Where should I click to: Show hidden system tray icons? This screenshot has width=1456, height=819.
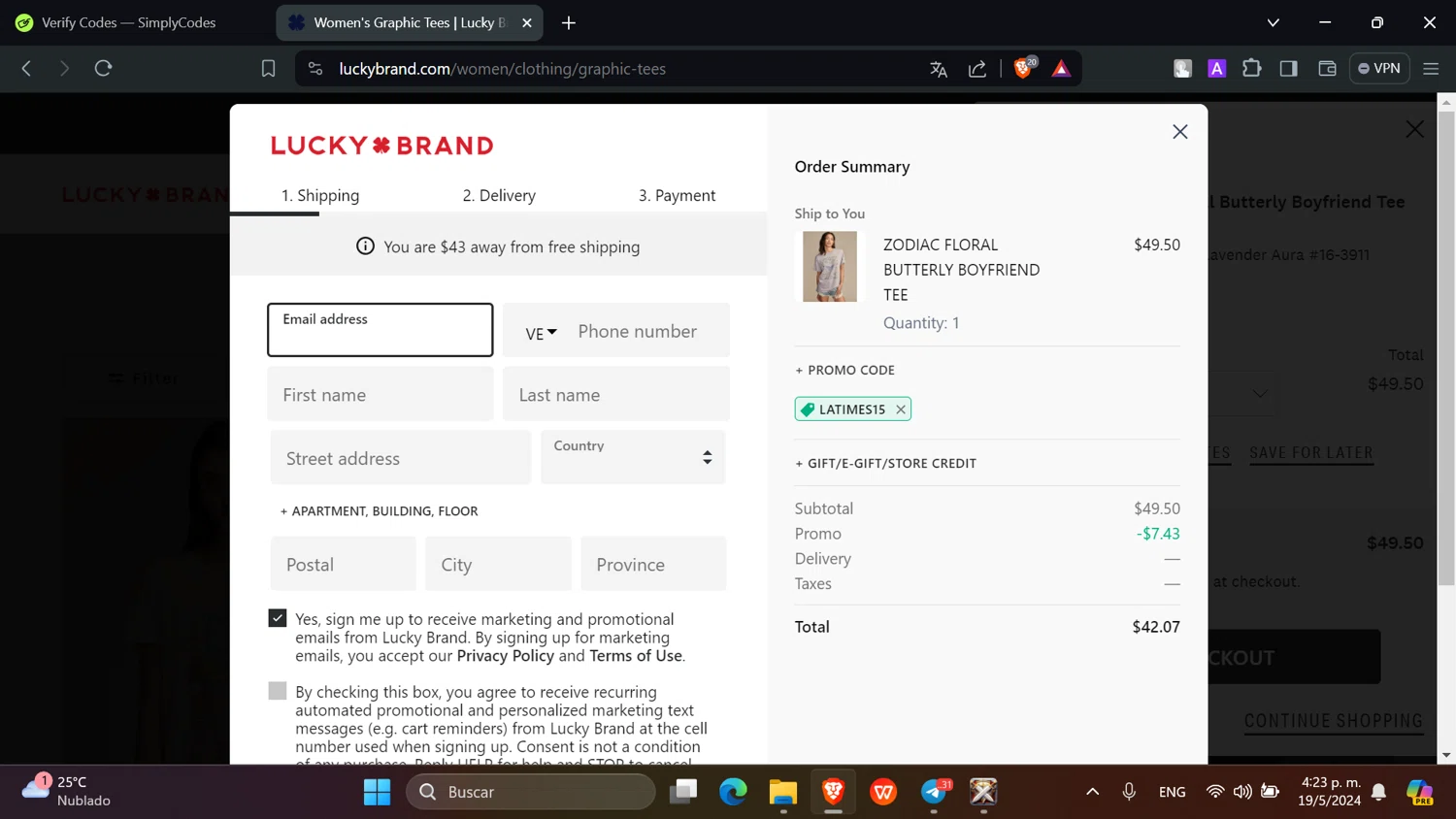click(x=1092, y=792)
